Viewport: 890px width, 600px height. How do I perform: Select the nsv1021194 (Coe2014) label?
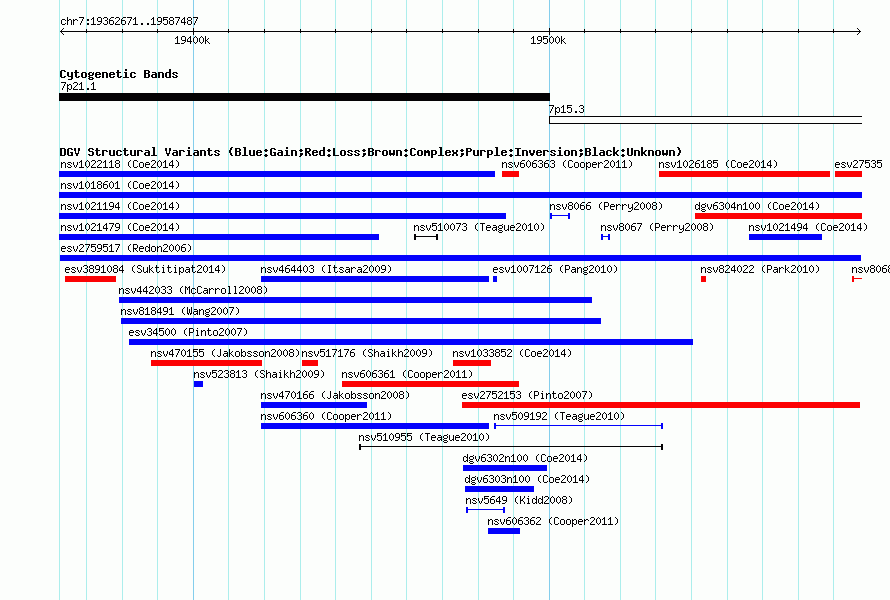click(x=120, y=206)
